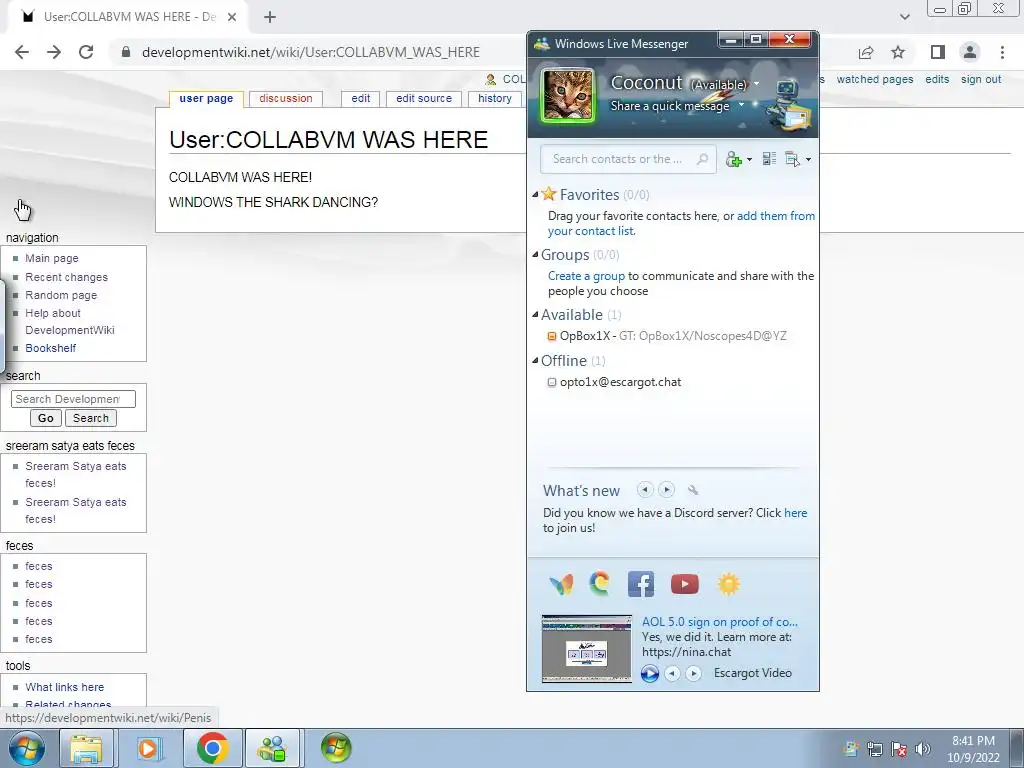Click the Create a group link
1024x768 pixels.
point(586,276)
